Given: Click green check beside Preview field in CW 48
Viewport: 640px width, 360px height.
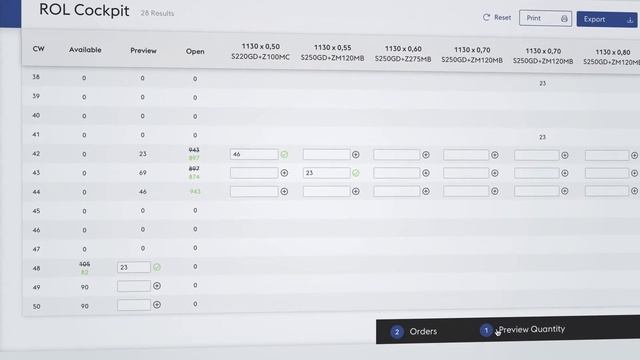Looking at the screenshot, I should [x=157, y=267].
